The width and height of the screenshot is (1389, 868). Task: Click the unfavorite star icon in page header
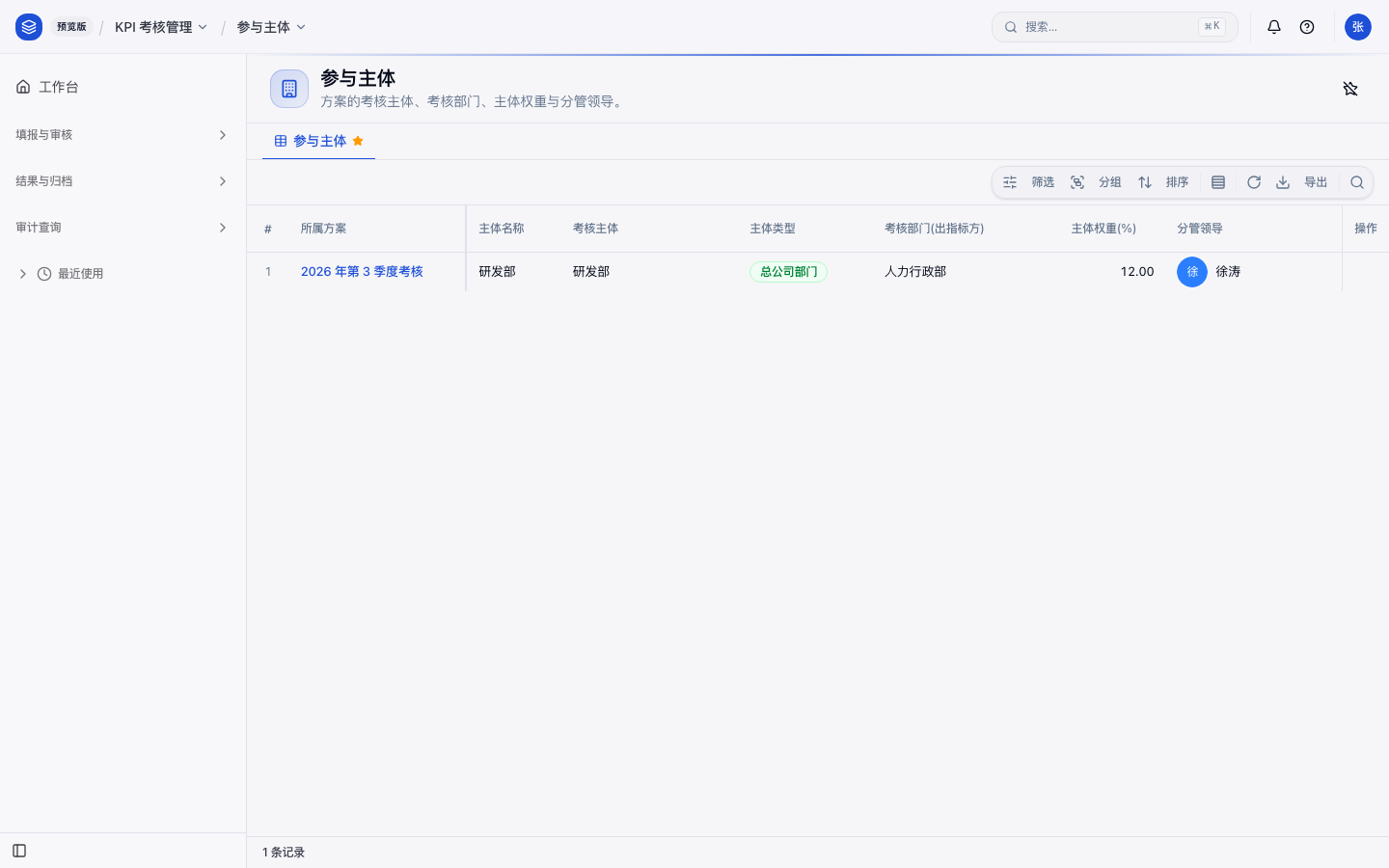click(x=1350, y=89)
